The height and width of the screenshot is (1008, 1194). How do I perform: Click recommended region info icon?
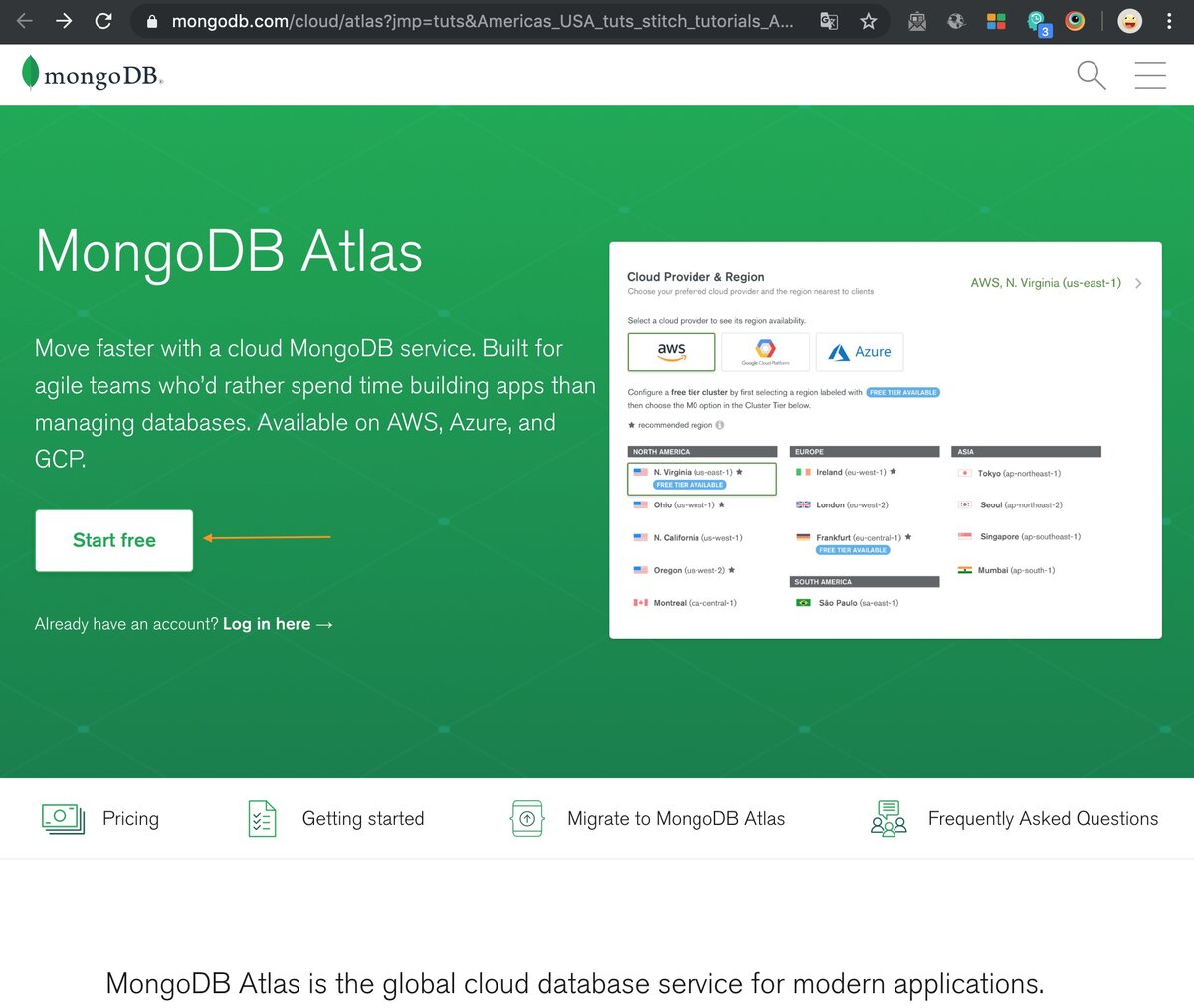tap(720, 425)
